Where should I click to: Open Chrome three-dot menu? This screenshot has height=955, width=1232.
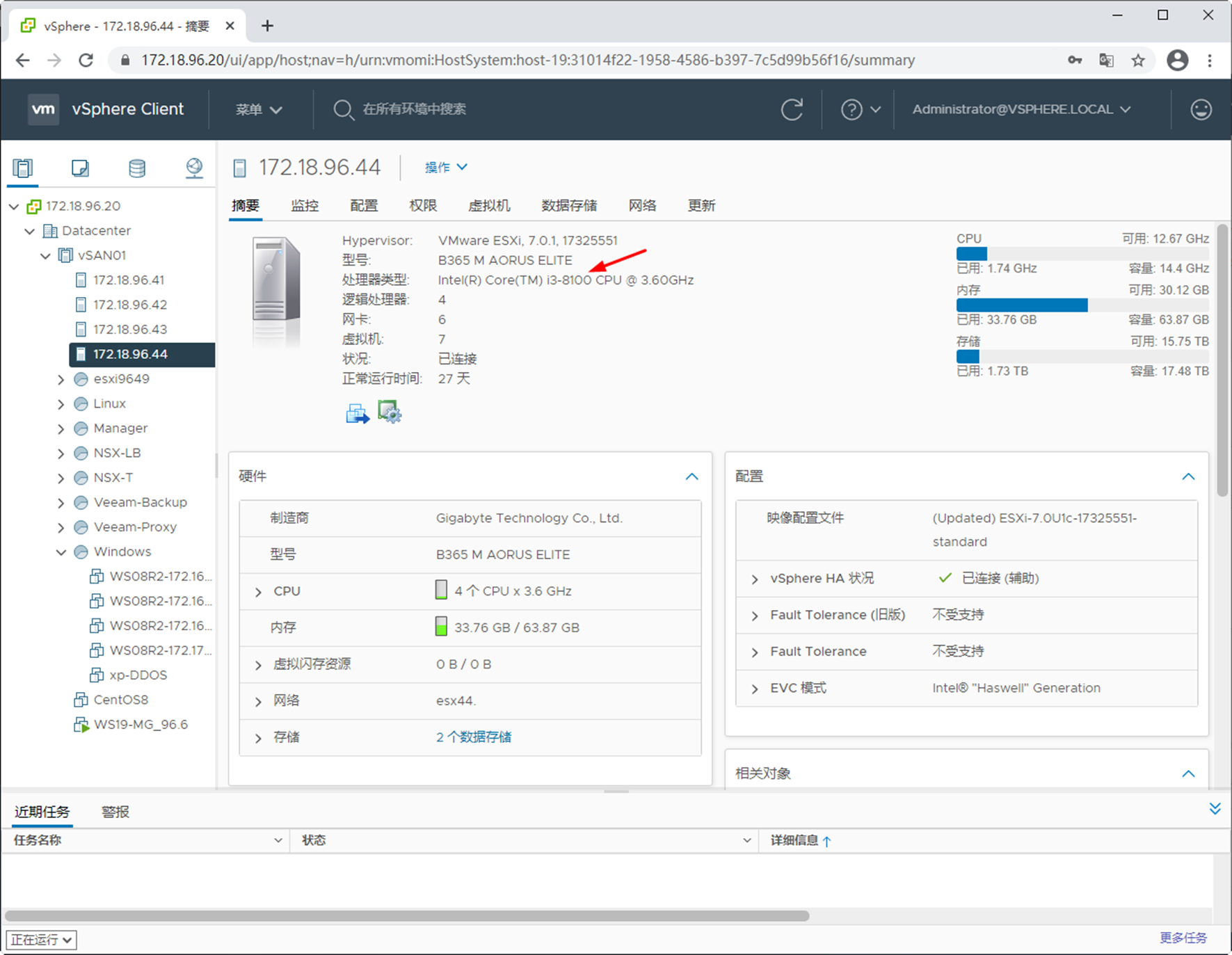(x=1210, y=61)
